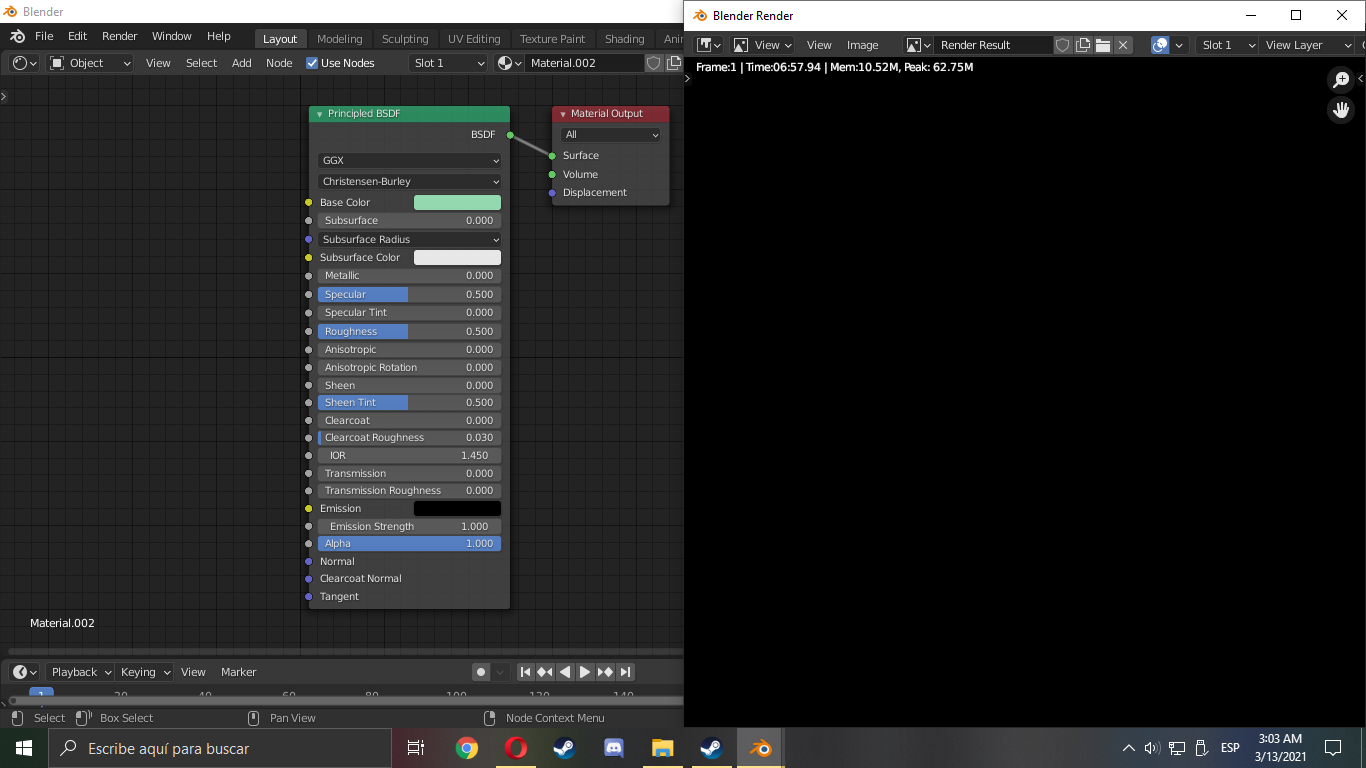Click the Material.002 name field
Screen dimensions: 1366x768
click(584, 63)
